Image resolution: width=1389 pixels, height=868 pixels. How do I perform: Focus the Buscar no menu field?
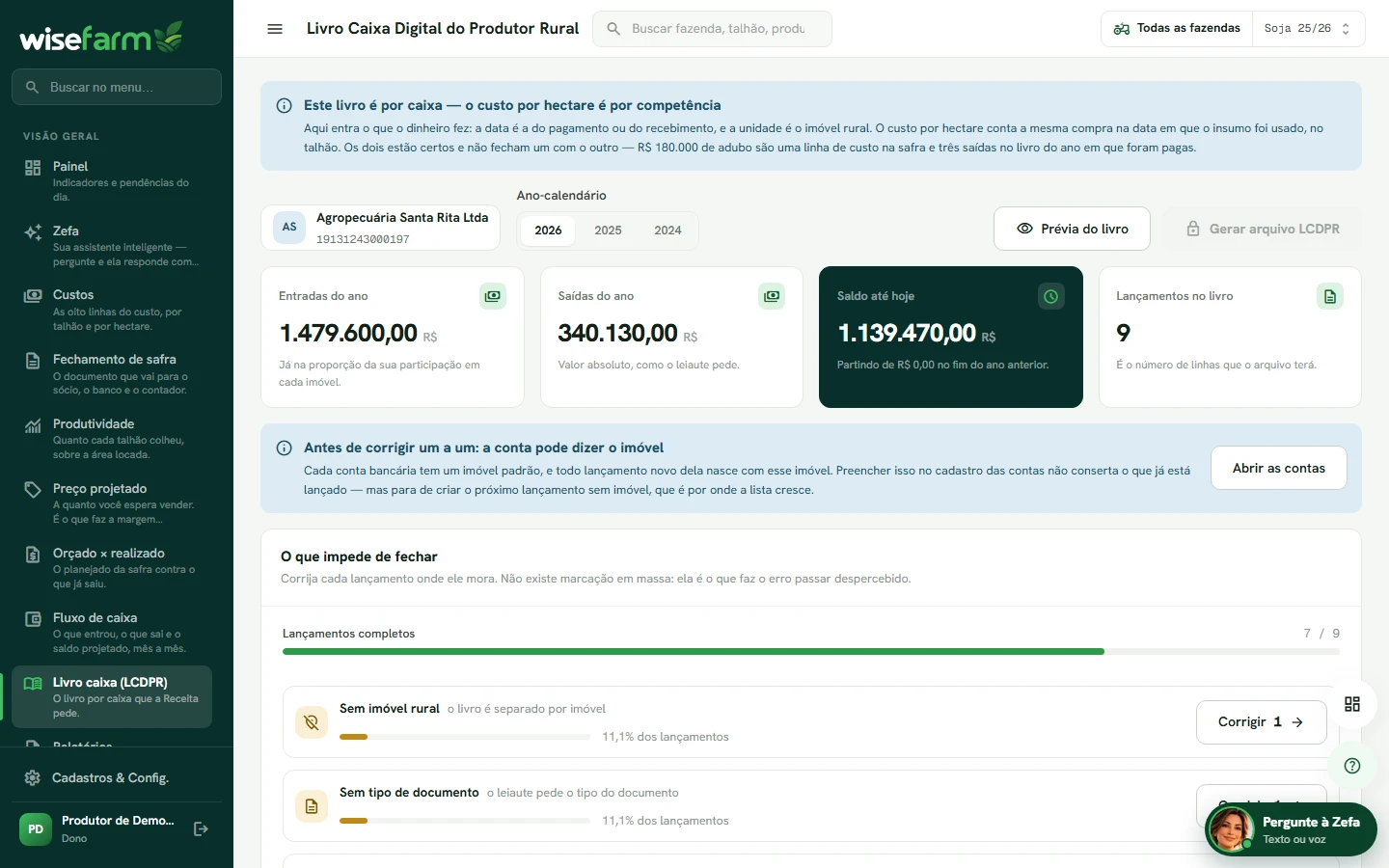tap(117, 87)
